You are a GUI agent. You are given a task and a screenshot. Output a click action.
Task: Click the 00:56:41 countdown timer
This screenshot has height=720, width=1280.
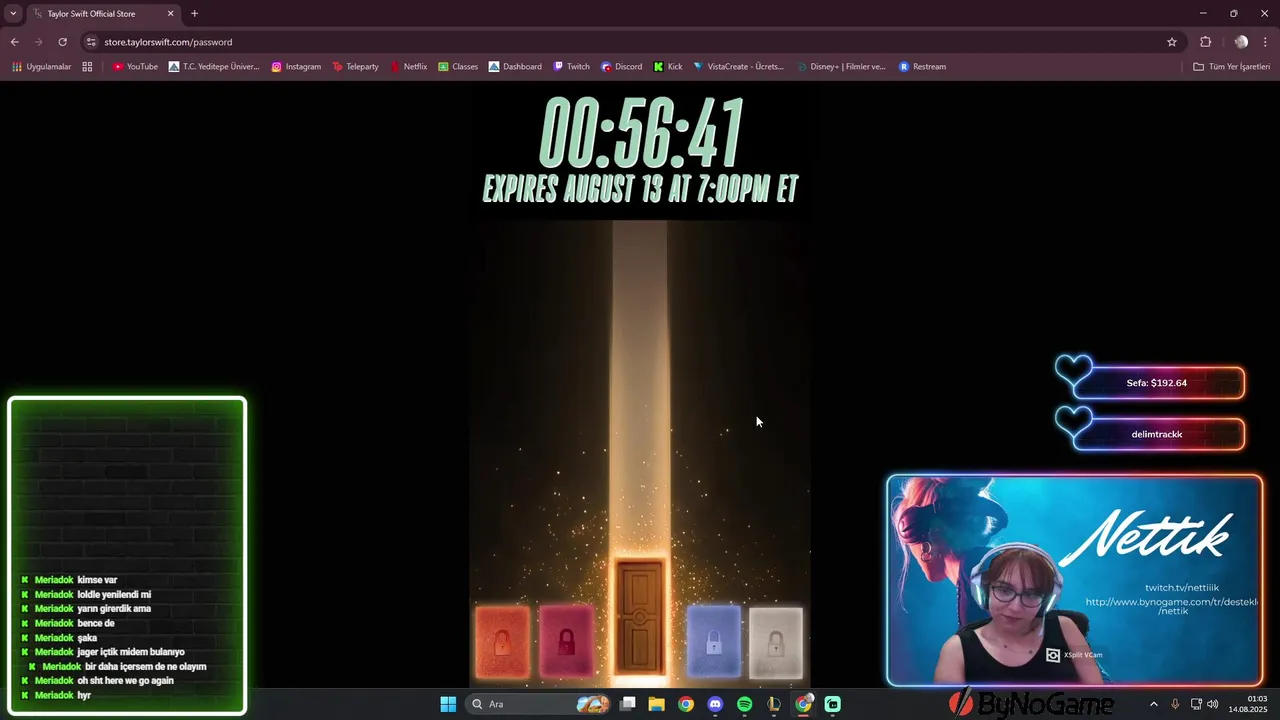click(641, 133)
